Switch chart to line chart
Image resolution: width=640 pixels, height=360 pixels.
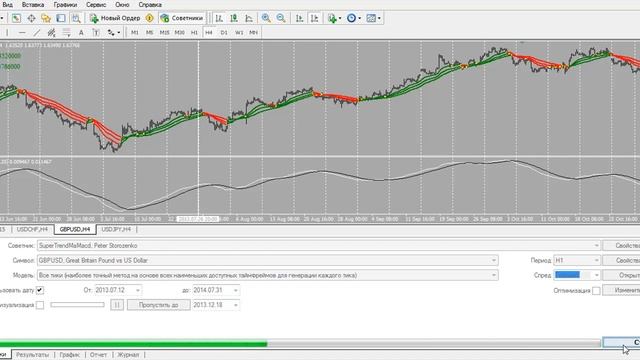coord(249,18)
